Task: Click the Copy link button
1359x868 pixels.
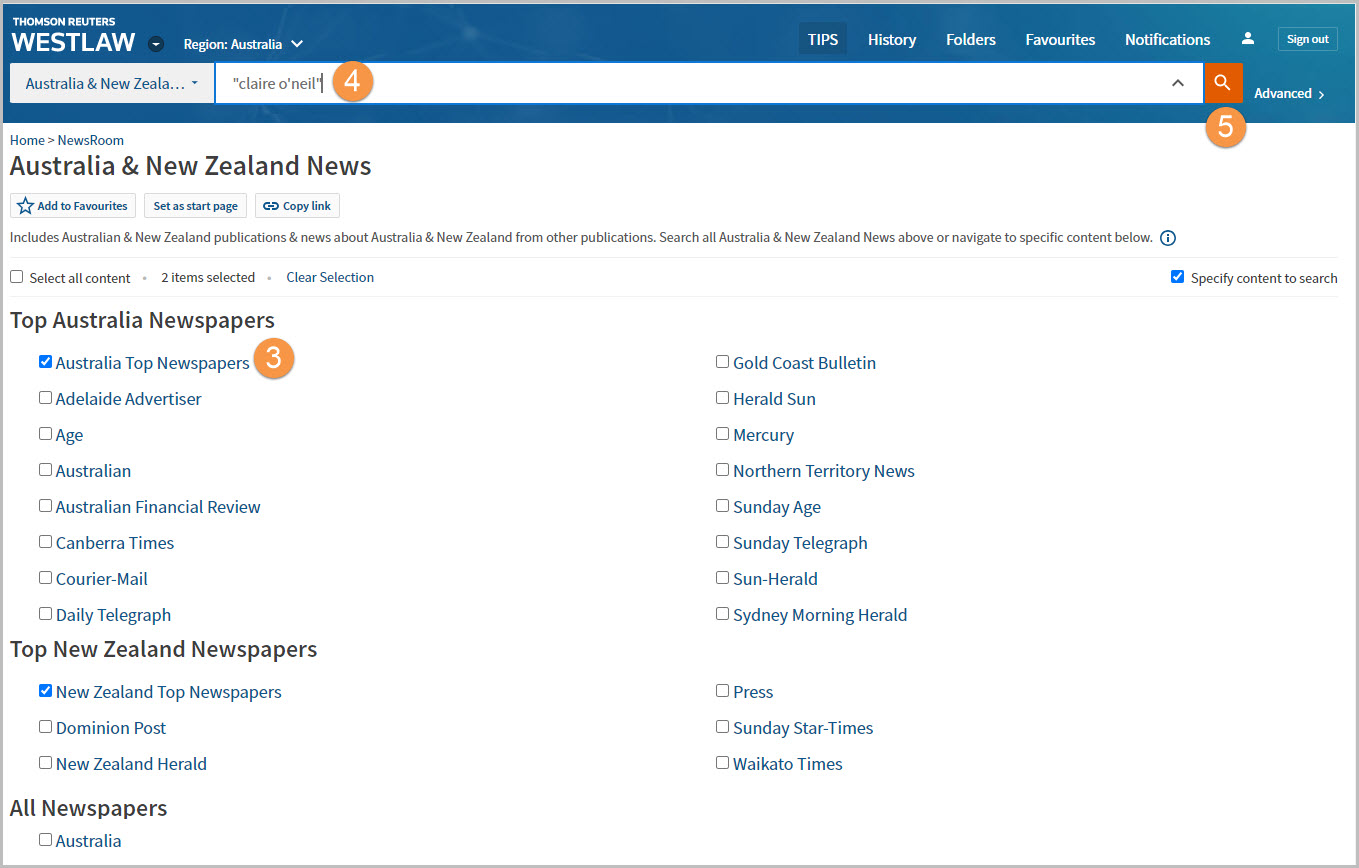Action: (297, 206)
